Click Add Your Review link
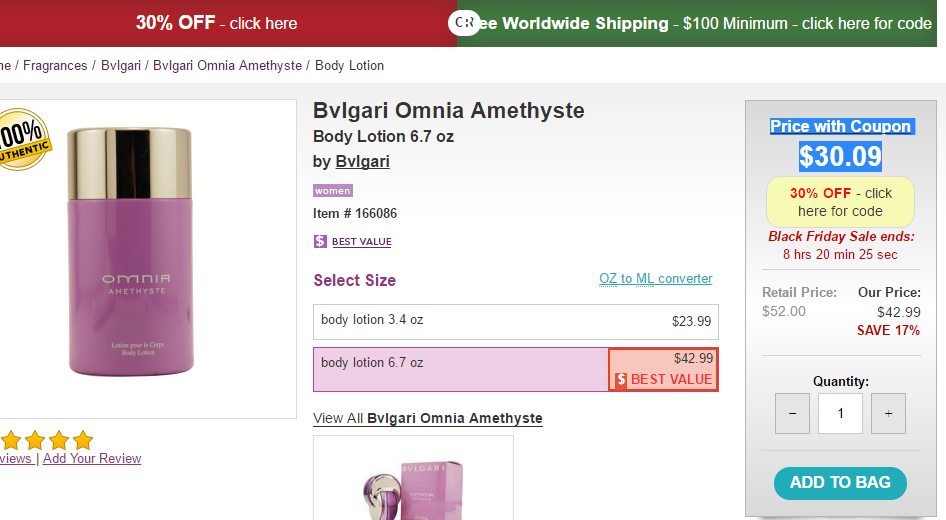The width and height of the screenshot is (946, 520). coord(92,459)
